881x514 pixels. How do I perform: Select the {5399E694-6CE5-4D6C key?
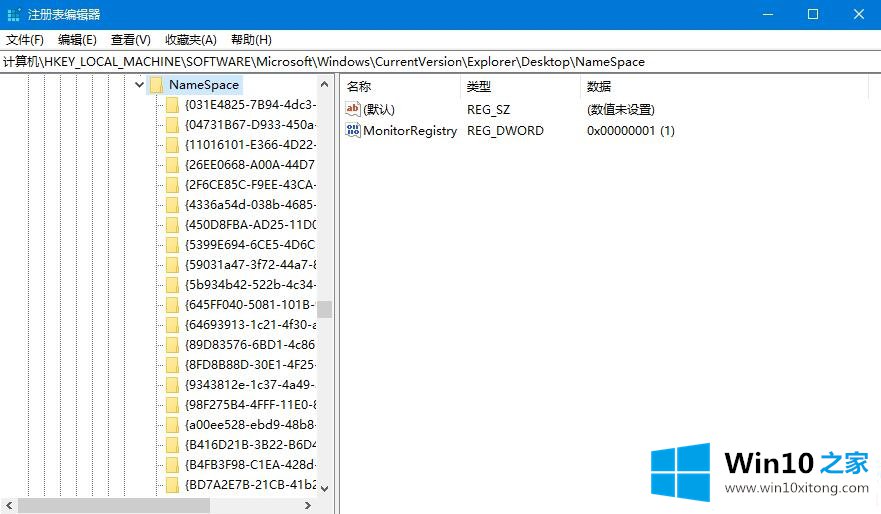click(250, 245)
